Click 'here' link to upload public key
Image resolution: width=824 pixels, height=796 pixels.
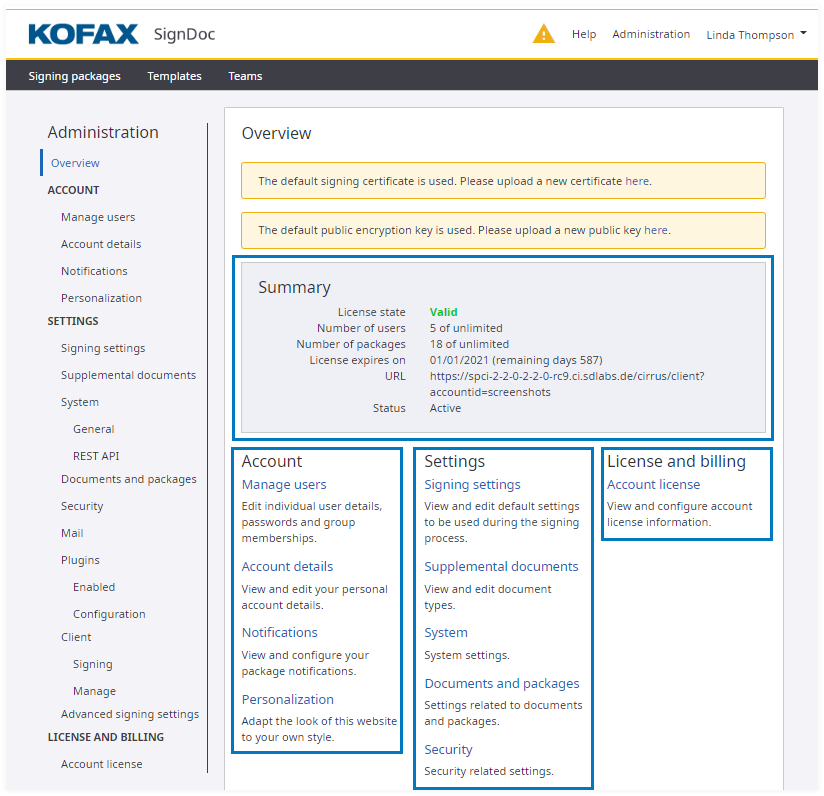click(x=655, y=230)
